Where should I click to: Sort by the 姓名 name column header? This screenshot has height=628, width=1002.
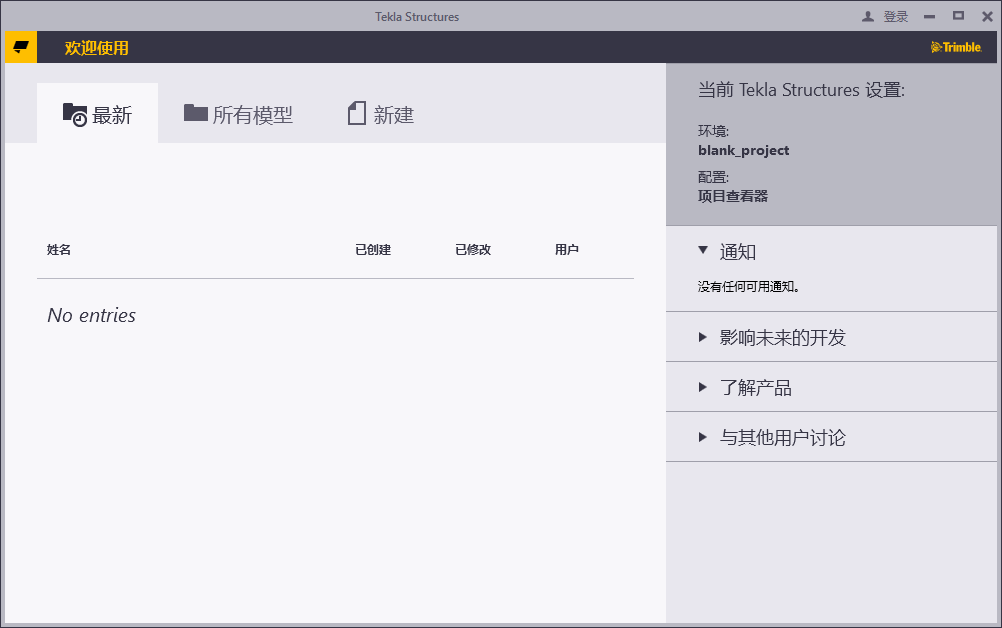59,250
